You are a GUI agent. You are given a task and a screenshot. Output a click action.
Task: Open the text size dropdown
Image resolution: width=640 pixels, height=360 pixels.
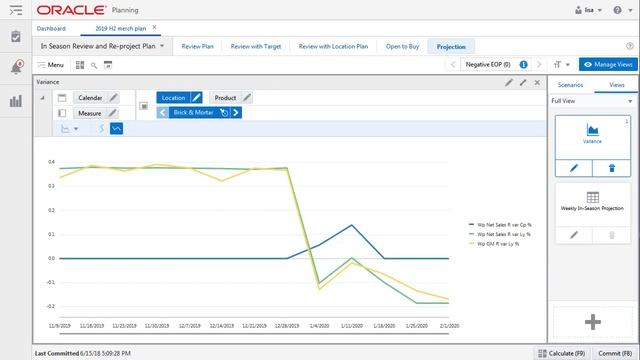[562, 64]
